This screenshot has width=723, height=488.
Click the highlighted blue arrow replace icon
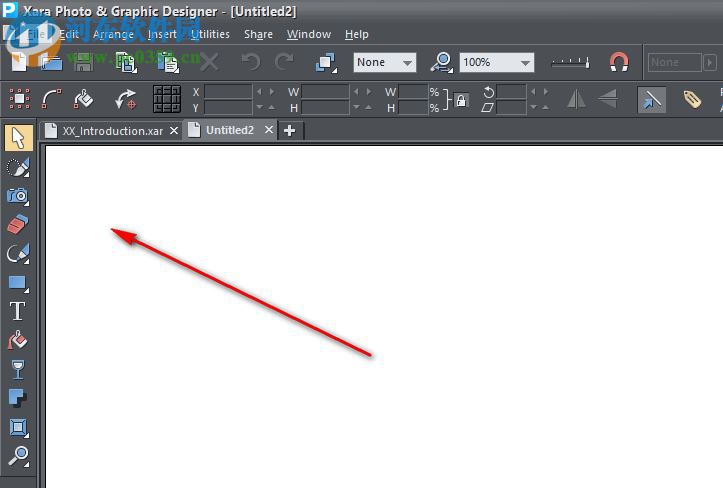pyautogui.click(x=652, y=99)
